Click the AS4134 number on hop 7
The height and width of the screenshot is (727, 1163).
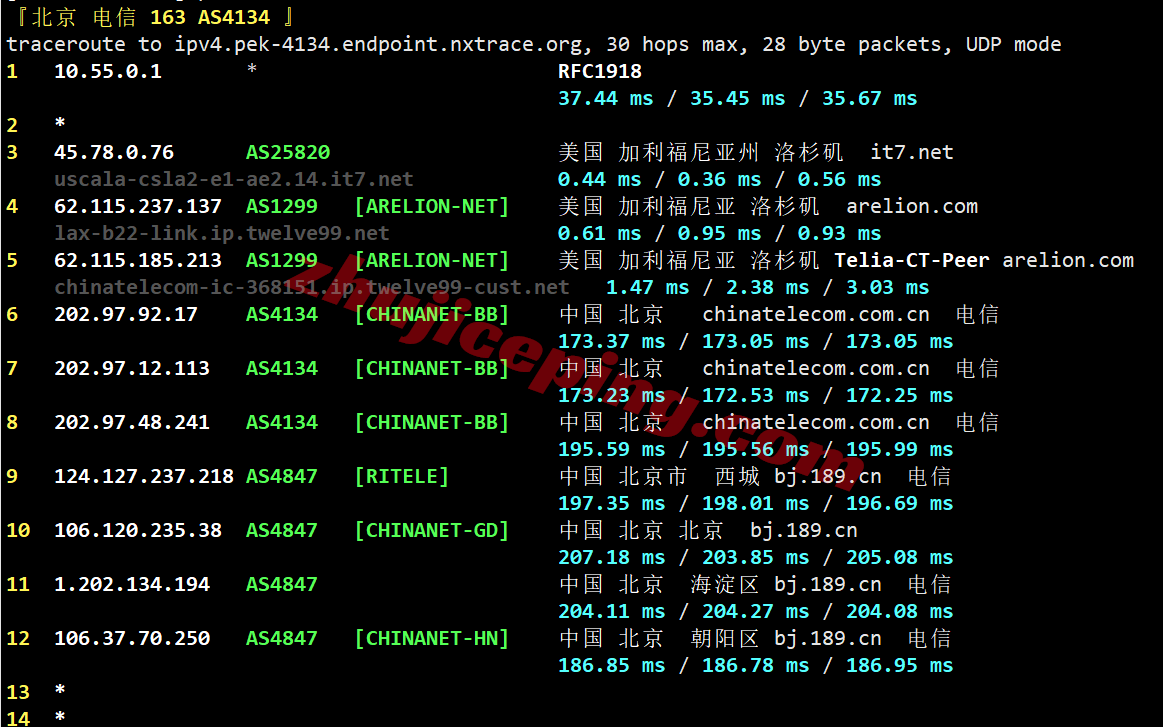click(x=282, y=369)
